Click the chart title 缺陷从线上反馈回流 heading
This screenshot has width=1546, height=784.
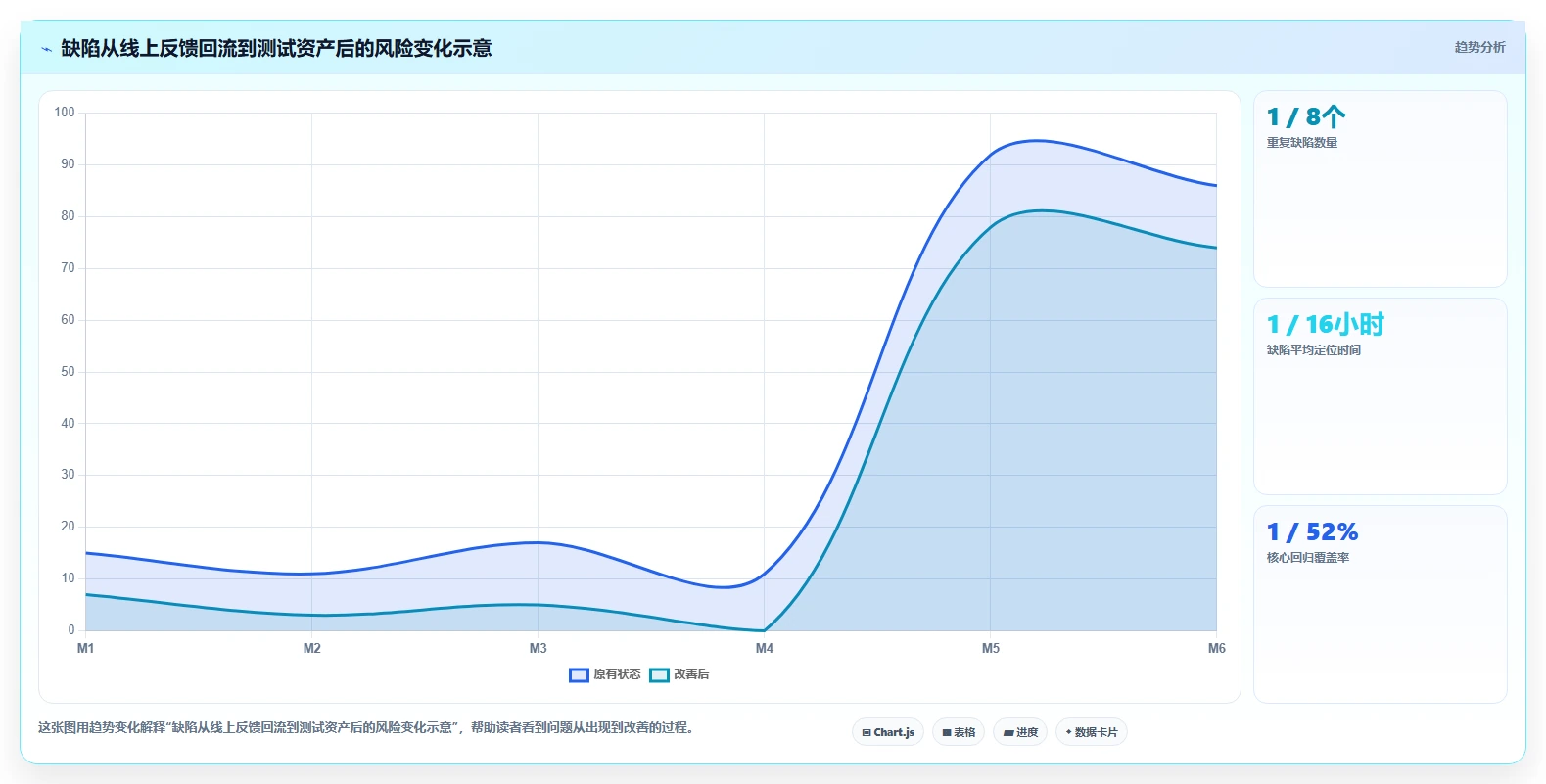point(276,49)
